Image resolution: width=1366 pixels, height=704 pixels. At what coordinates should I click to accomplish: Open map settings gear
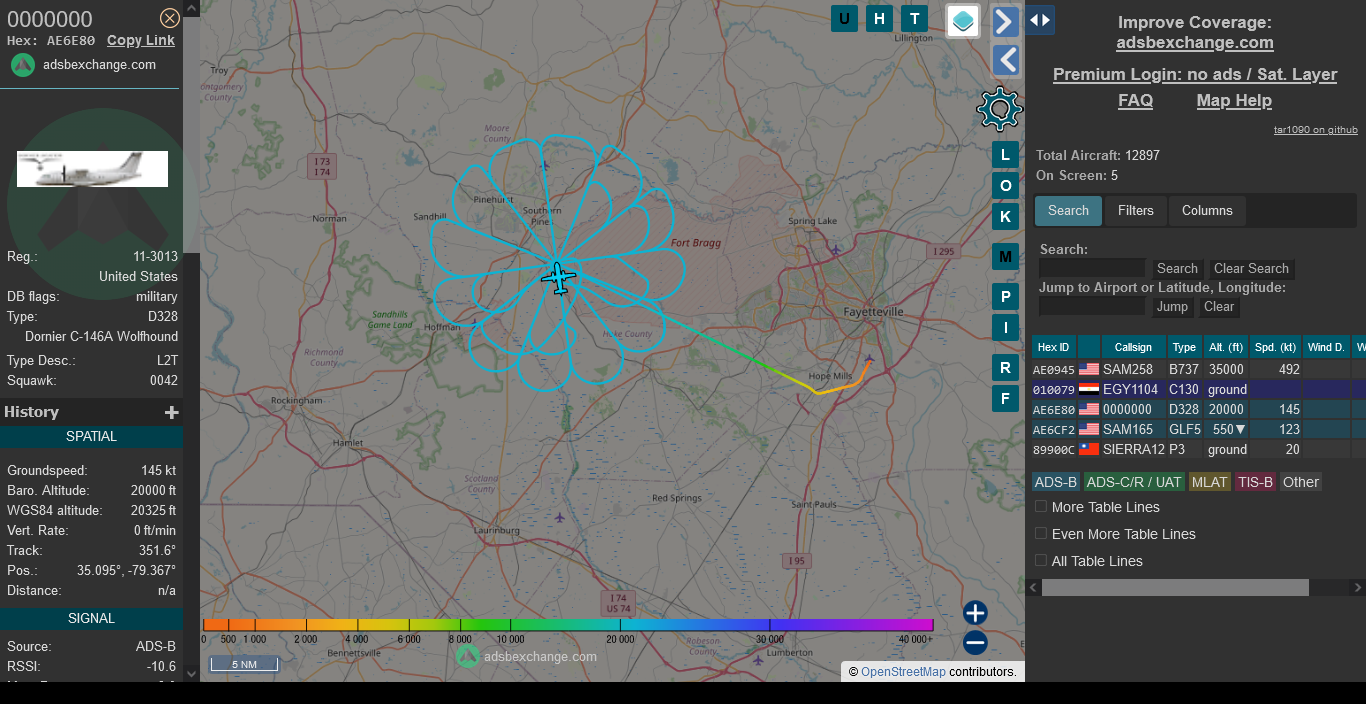click(x=1000, y=109)
